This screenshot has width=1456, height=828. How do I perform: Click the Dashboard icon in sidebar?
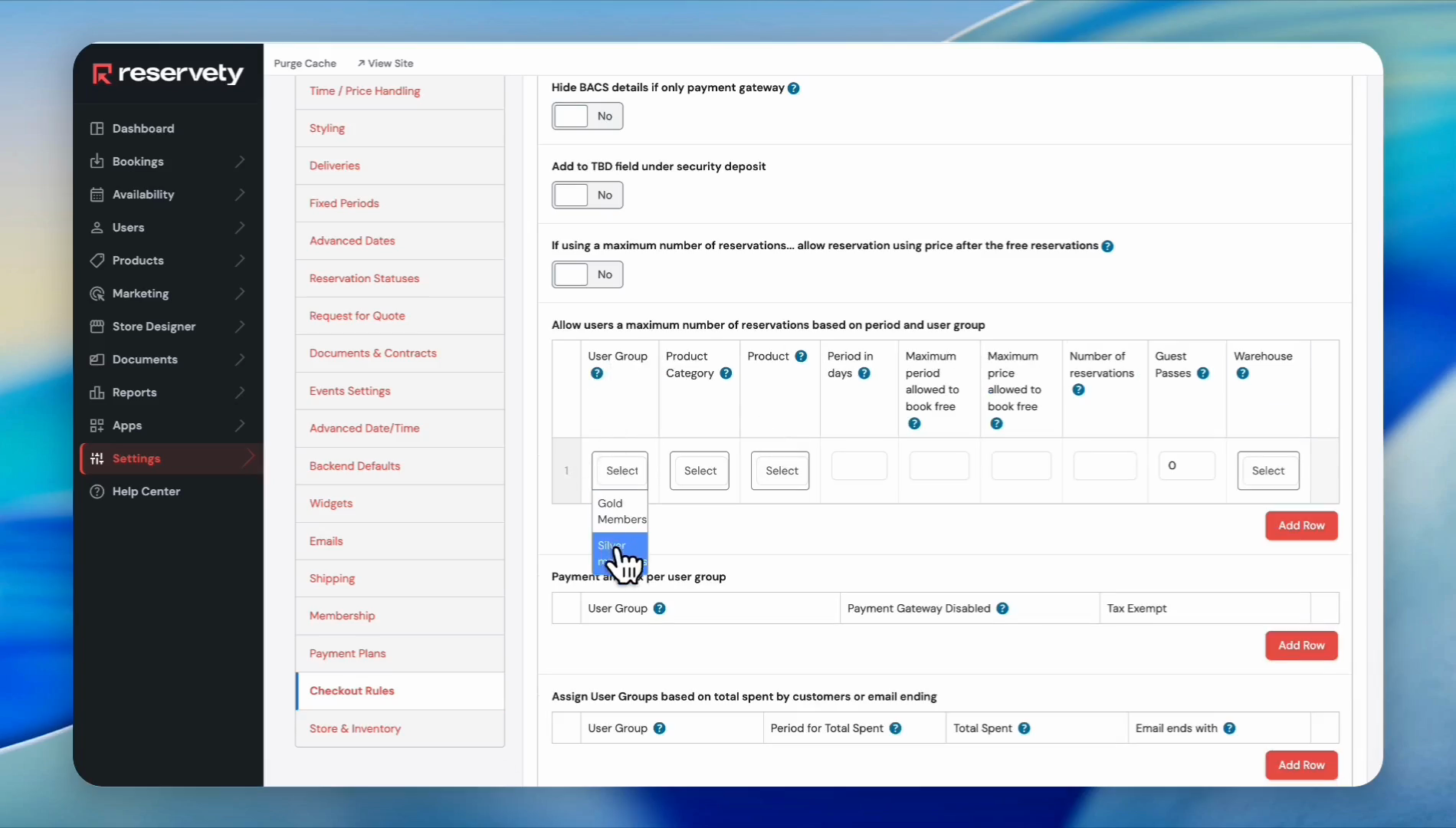pos(97,129)
